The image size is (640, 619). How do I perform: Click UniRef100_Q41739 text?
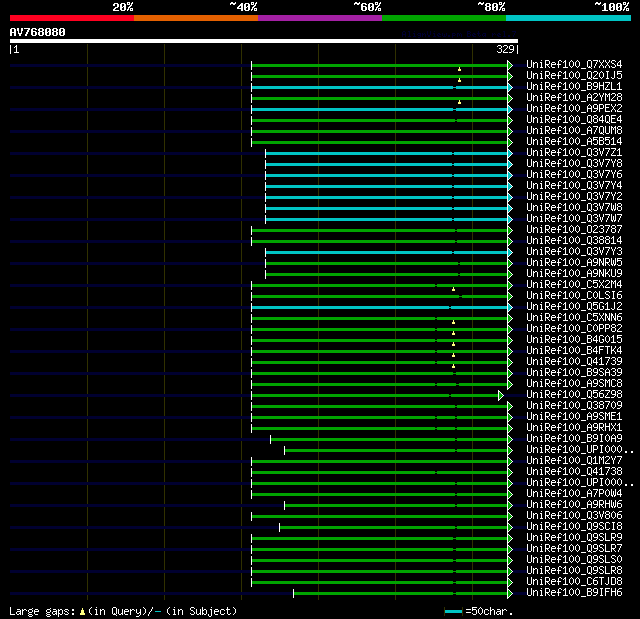click(574, 362)
